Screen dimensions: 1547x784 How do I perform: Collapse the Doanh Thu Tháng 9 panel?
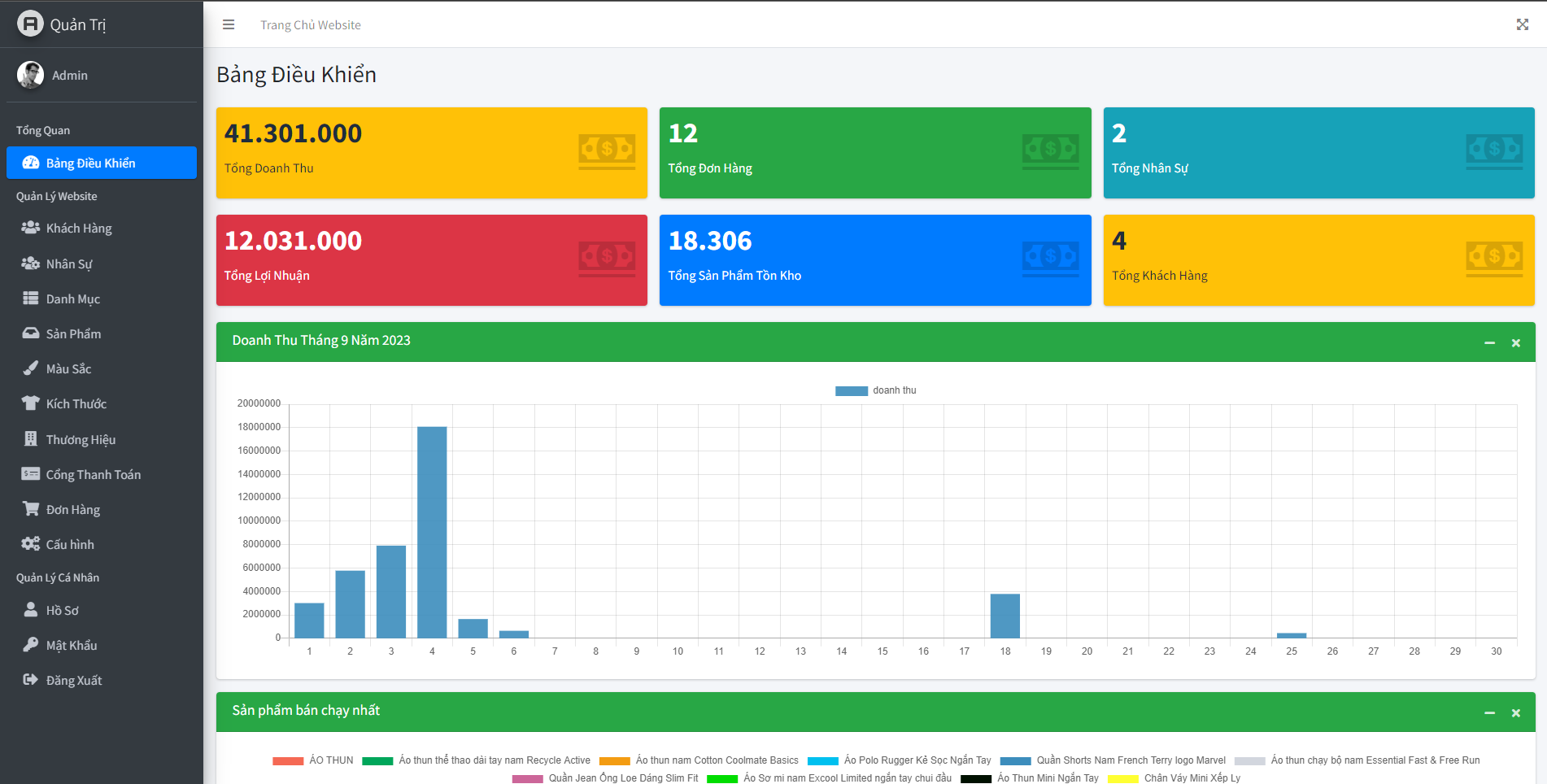[1490, 343]
